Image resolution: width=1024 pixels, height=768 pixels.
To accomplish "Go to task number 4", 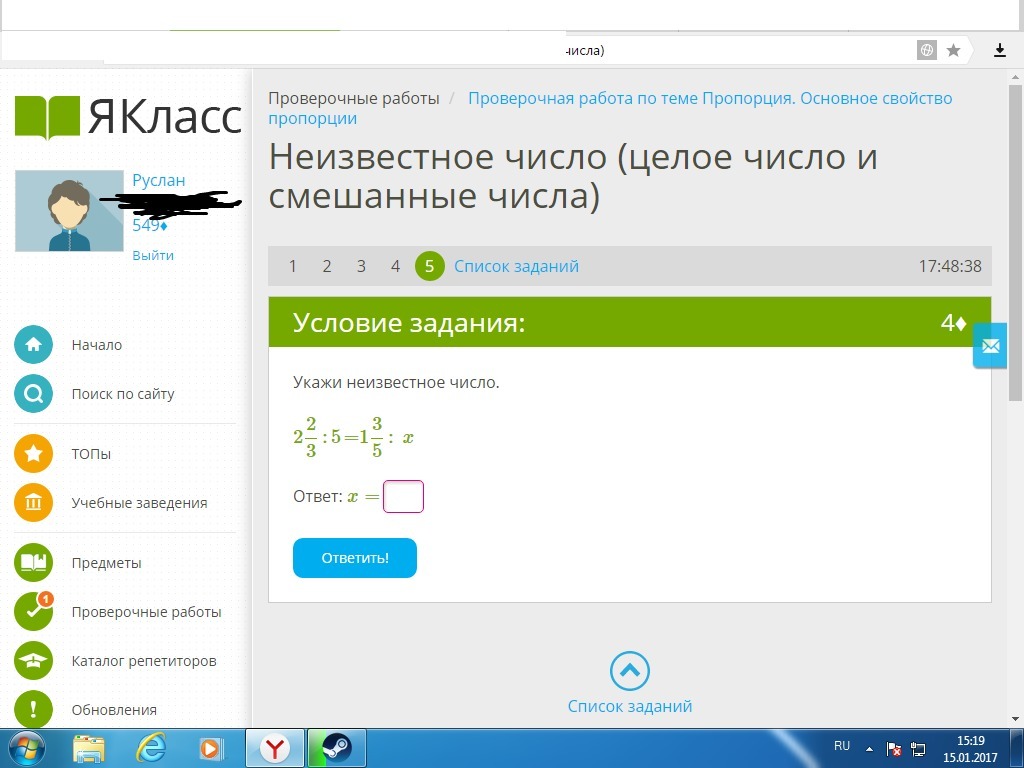I will pyautogui.click(x=395, y=266).
